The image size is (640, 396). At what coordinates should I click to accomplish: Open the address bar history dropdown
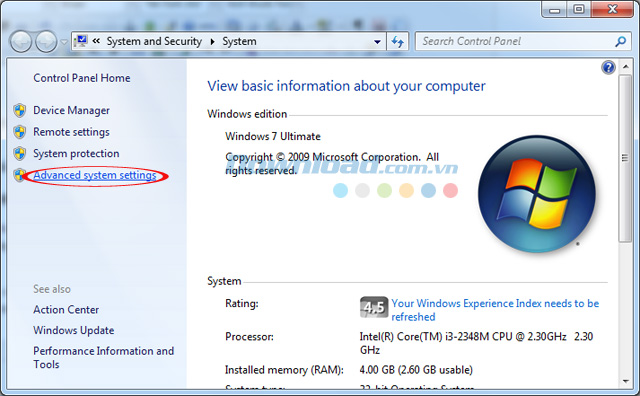pos(378,42)
